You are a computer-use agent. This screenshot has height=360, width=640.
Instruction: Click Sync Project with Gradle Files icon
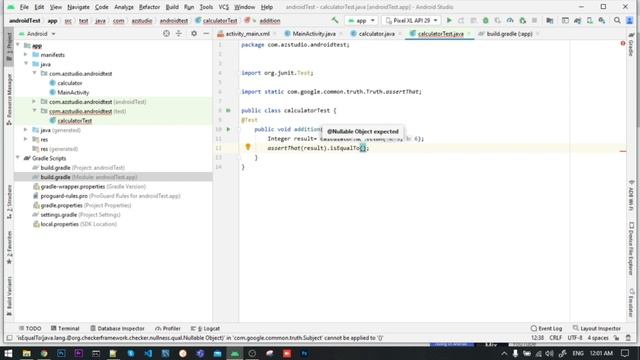[577, 20]
